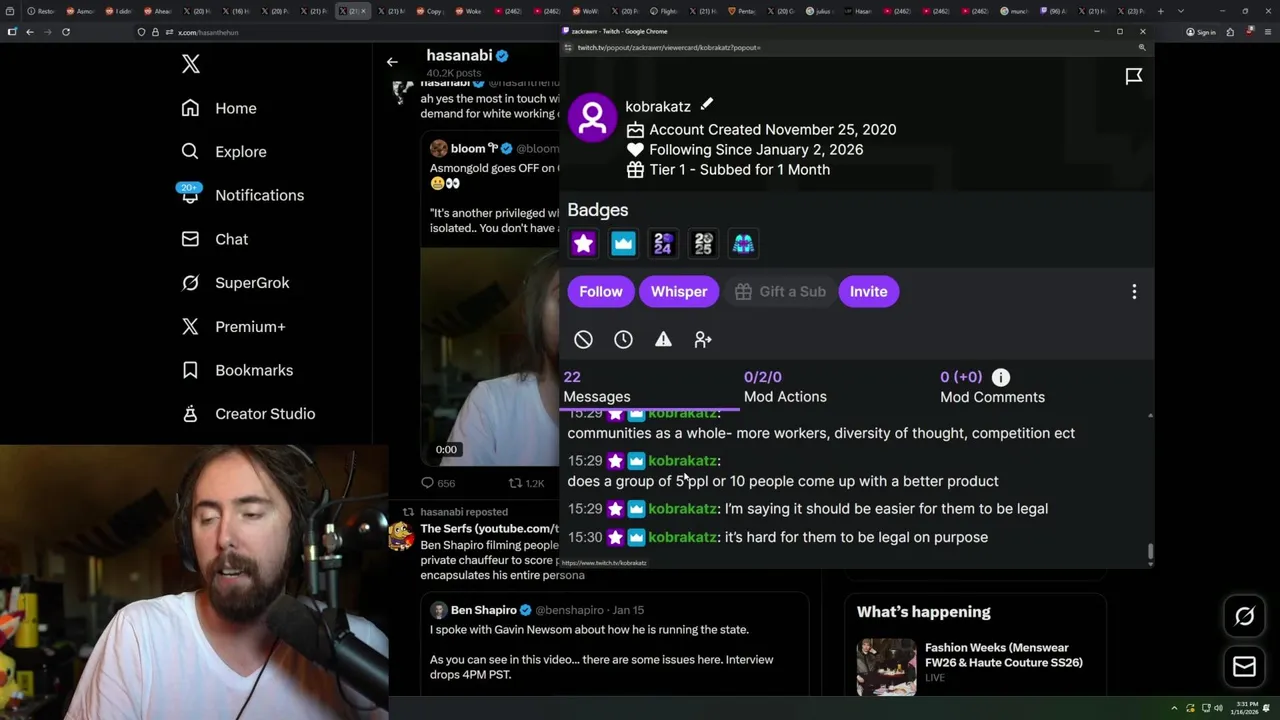Image resolution: width=1280 pixels, height=720 pixels.
Task: Open the Grok floating button
Action: pyautogui.click(x=1244, y=617)
